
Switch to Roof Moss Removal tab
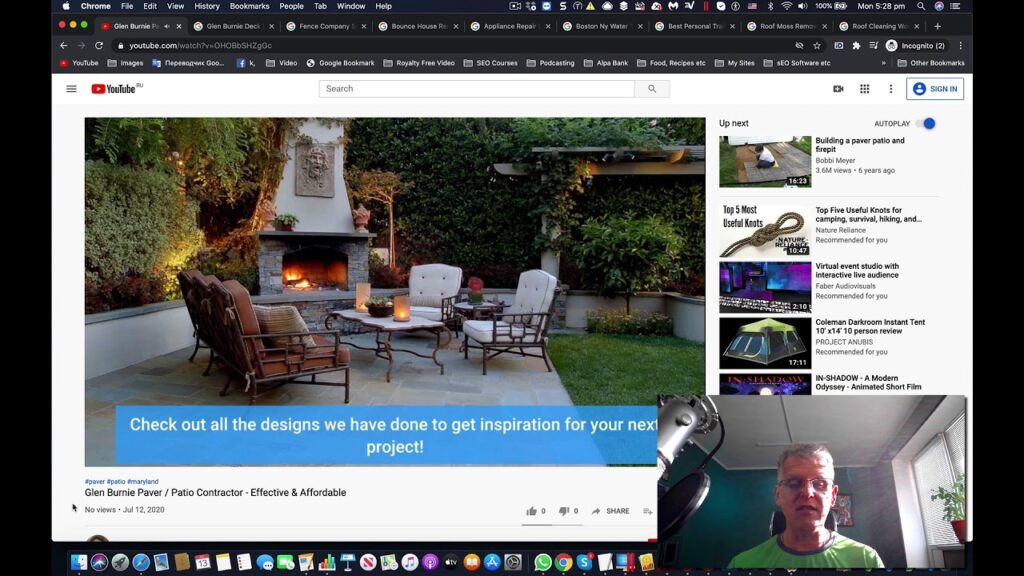click(x=786, y=26)
